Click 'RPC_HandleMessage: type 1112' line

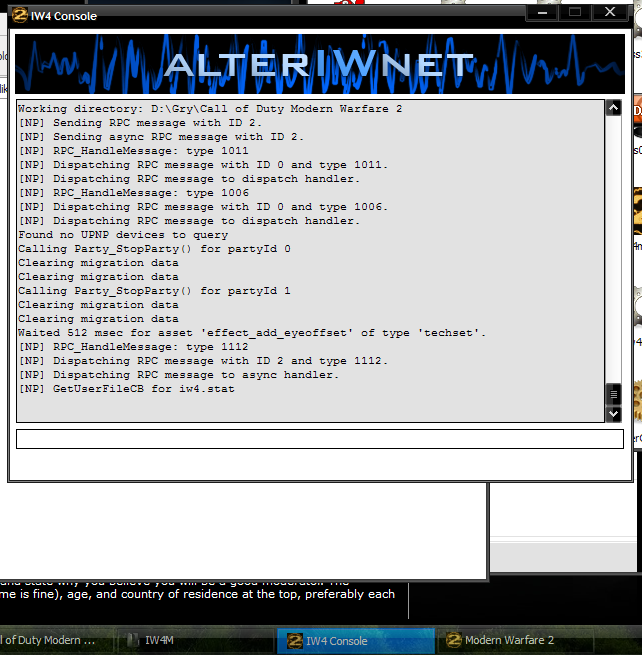pyautogui.click(x=133, y=347)
